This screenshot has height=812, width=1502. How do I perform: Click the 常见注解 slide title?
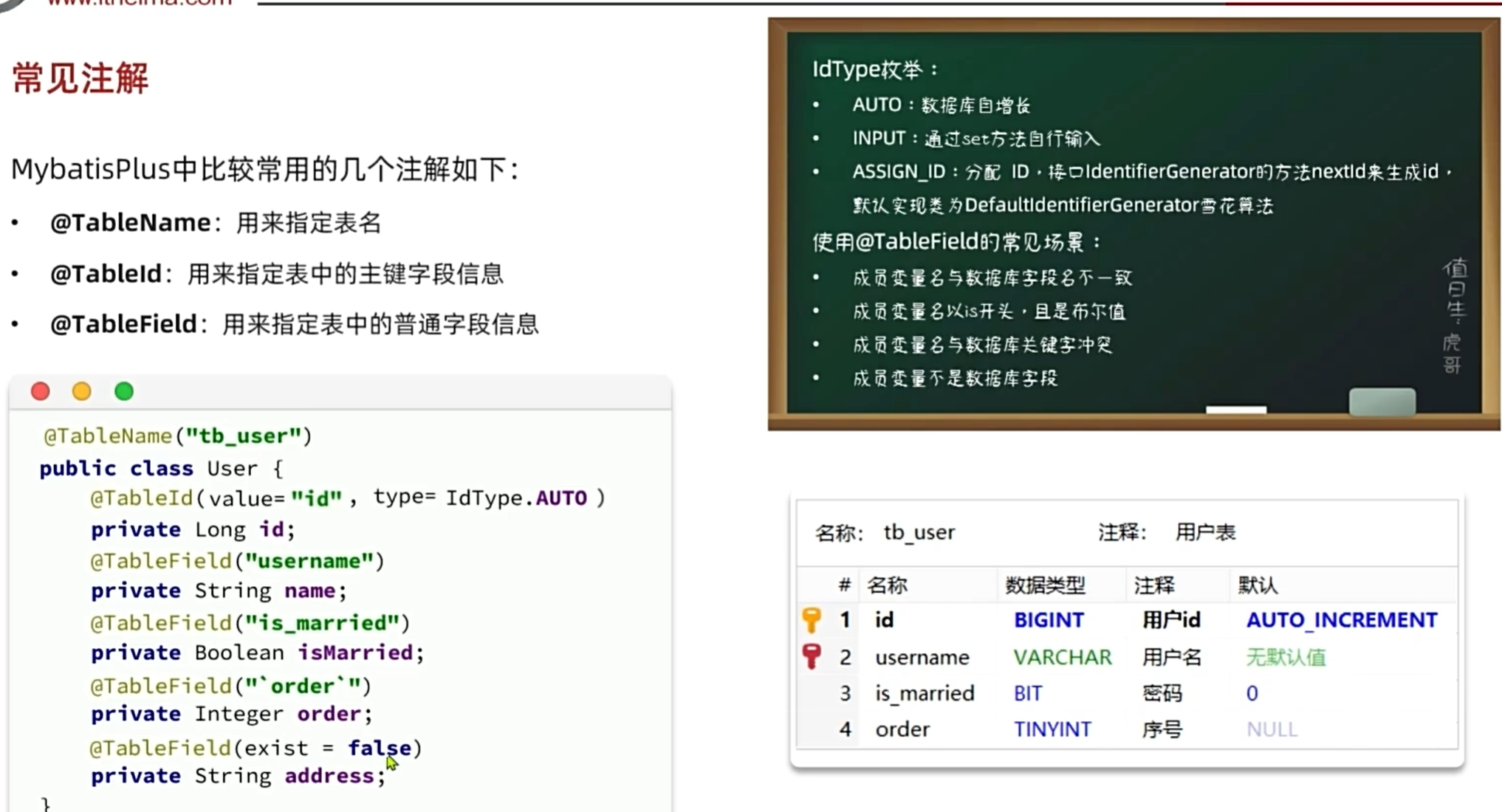tap(80, 78)
